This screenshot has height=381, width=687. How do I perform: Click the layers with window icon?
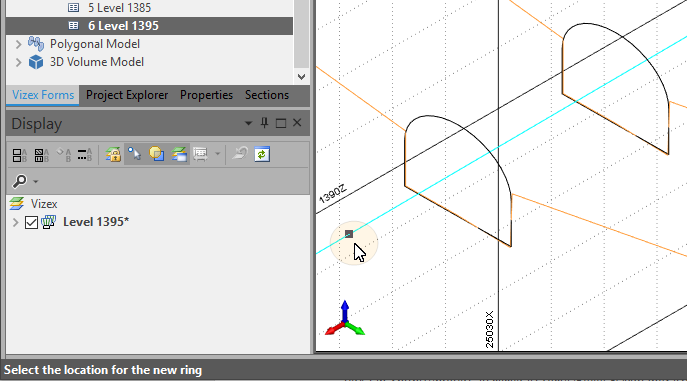pyautogui.click(x=179, y=155)
